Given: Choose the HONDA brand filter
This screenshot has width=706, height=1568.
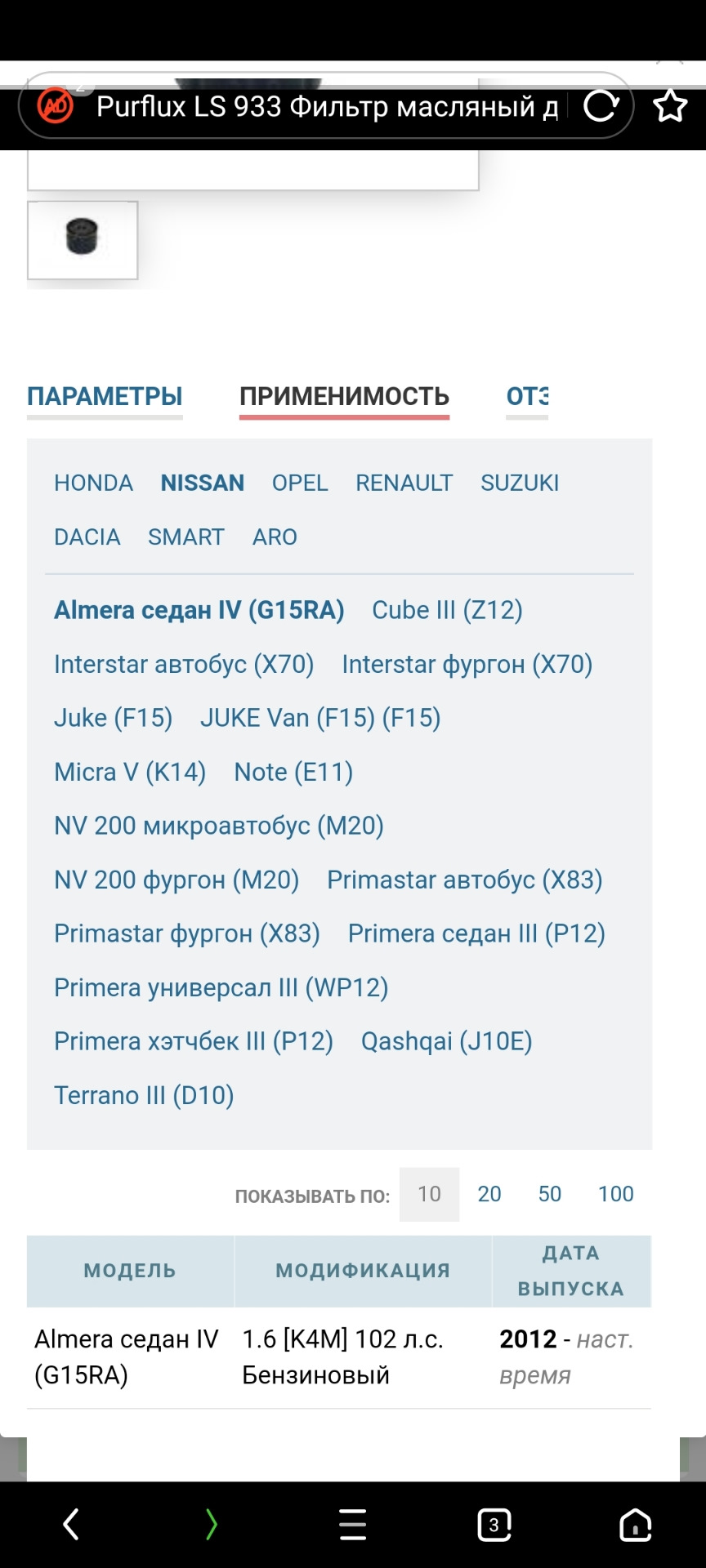Looking at the screenshot, I should pyautogui.click(x=93, y=483).
